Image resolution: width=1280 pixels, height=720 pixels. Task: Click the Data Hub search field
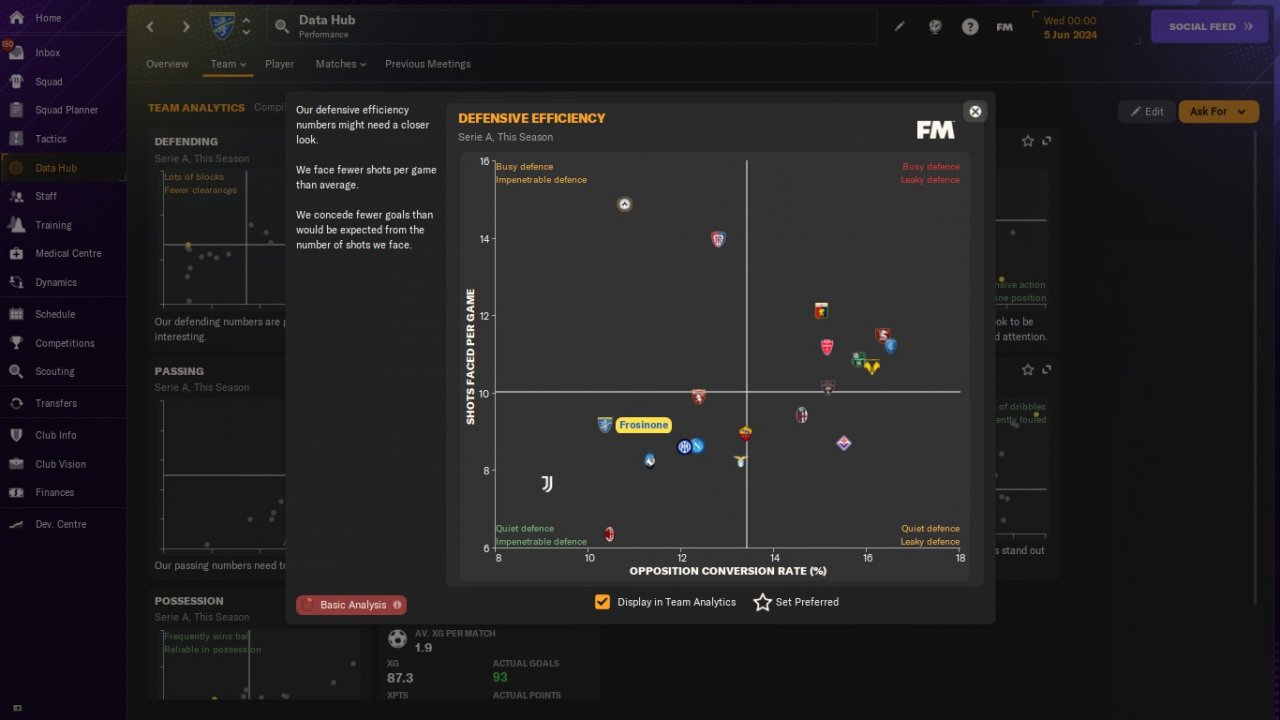572,27
